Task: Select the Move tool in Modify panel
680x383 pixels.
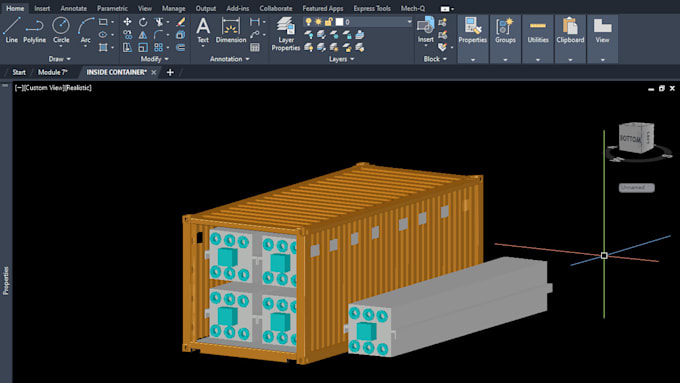Action: point(127,22)
